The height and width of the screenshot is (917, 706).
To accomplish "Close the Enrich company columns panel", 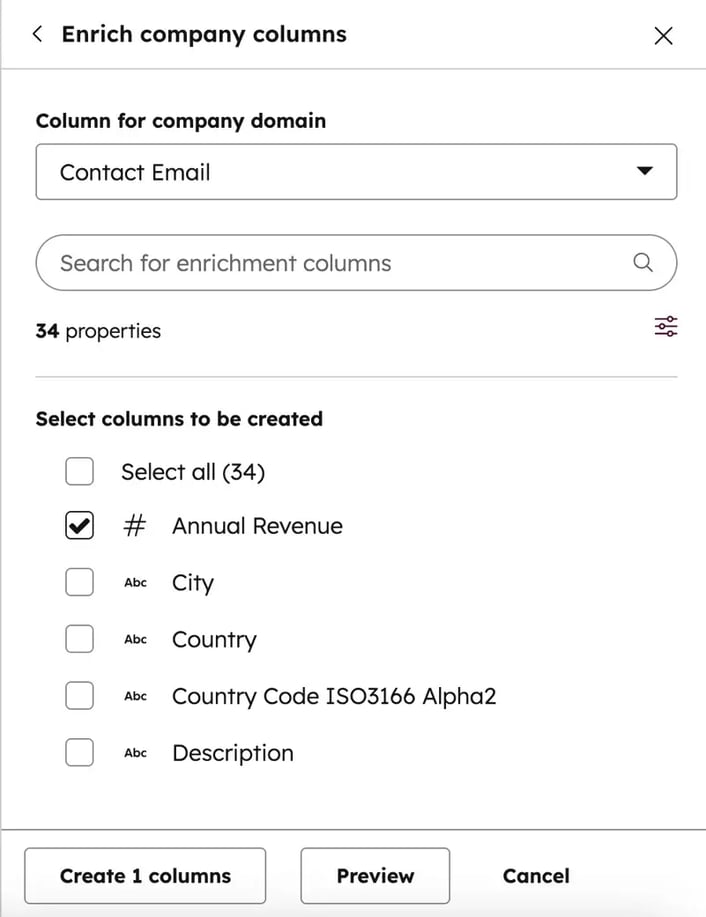I will [662, 36].
